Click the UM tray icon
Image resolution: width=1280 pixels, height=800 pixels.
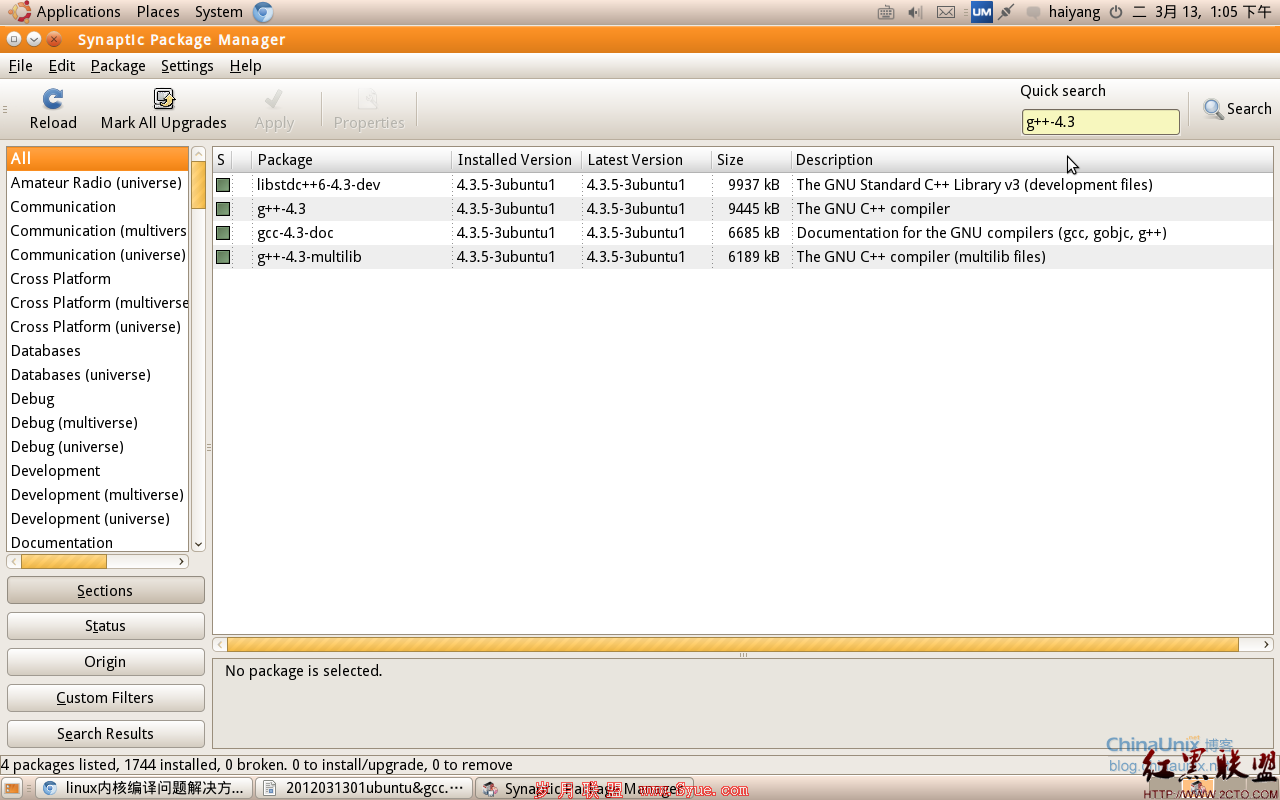[981, 12]
